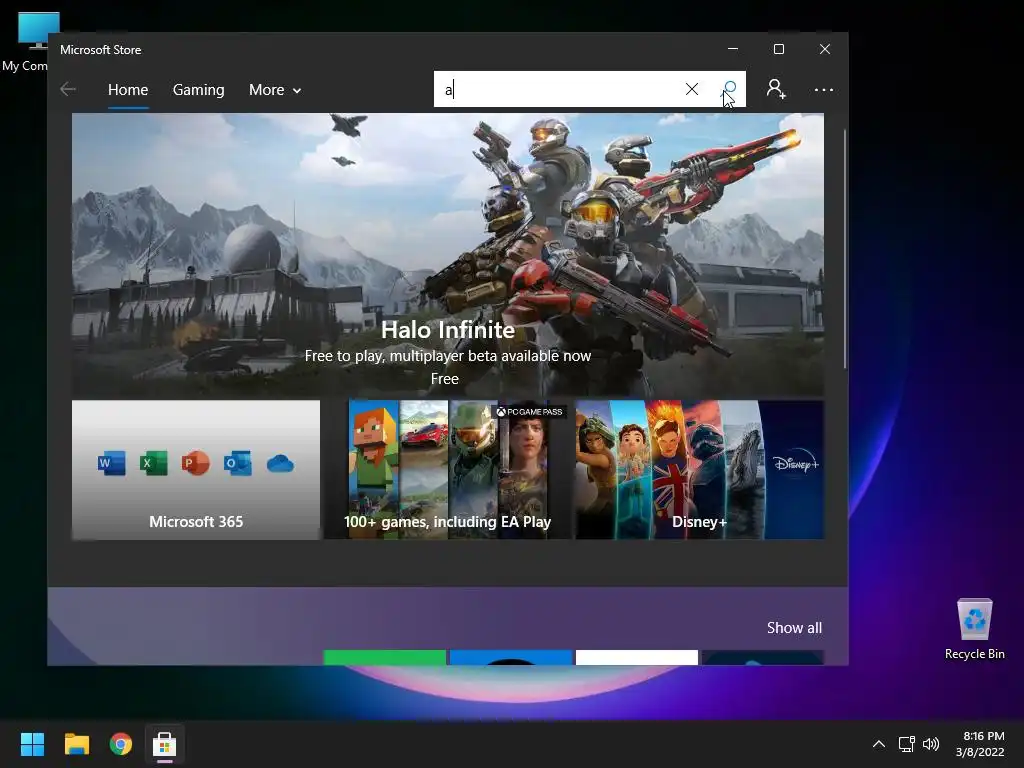Open File Explorer from the taskbar
Screen dimensions: 1024x768
coord(76,744)
